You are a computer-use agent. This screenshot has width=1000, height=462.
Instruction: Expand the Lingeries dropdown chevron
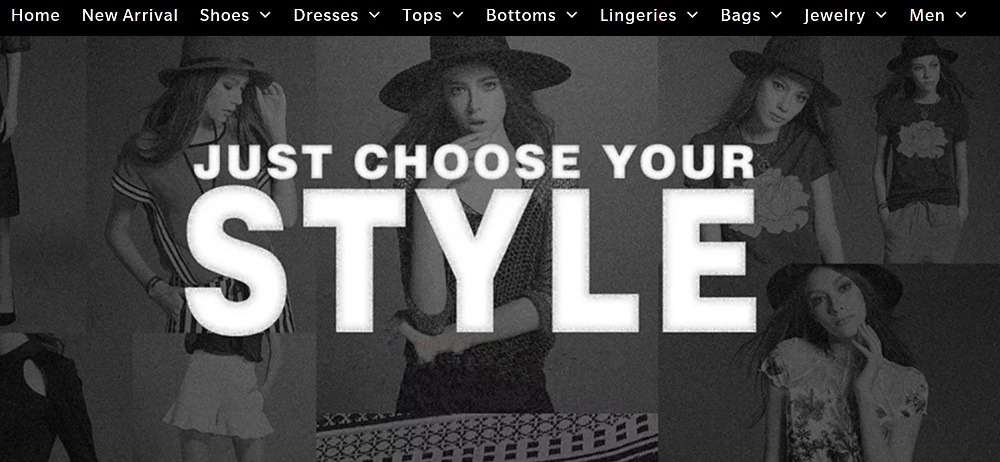tap(693, 15)
